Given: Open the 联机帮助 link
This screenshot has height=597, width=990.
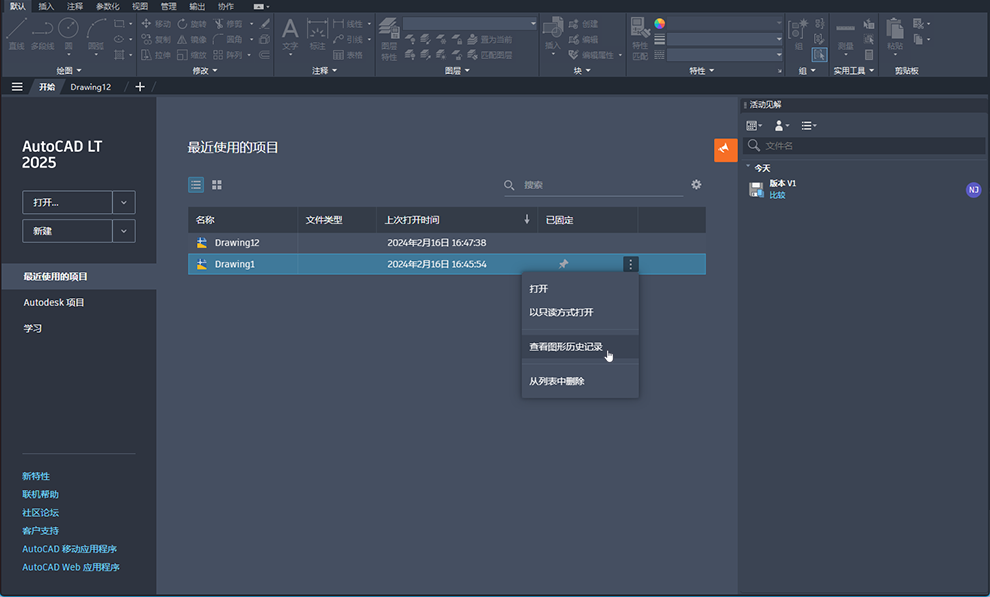Looking at the screenshot, I should (40, 494).
